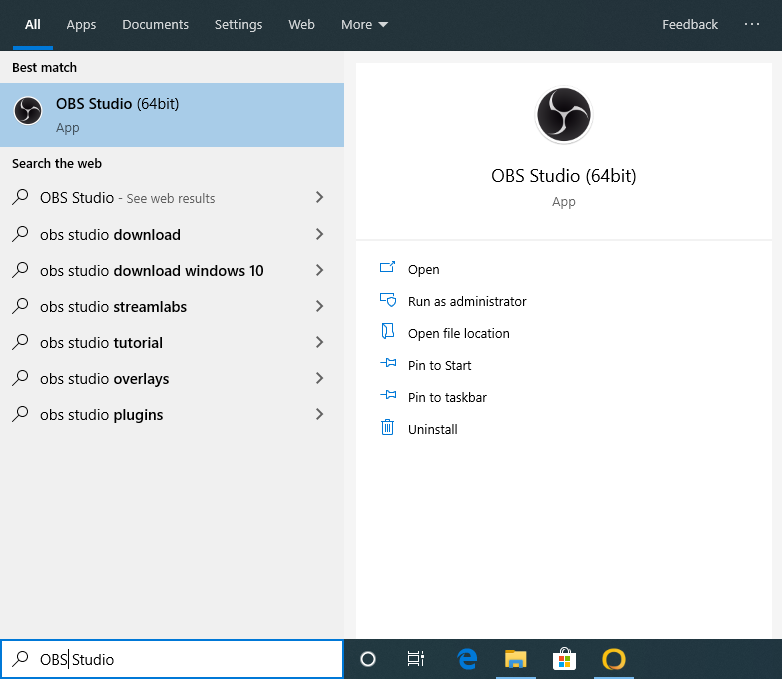This screenshot has height=679, width=782.
Task: Open Task View from the taskbar
Action: pyautogui.click(x=416, y=659)
